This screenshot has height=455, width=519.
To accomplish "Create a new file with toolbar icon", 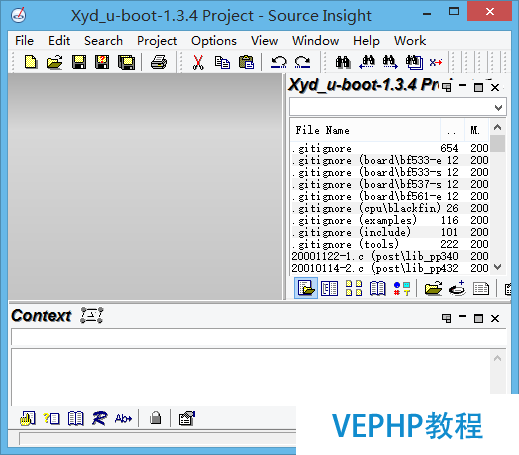I will click(31, 62).
